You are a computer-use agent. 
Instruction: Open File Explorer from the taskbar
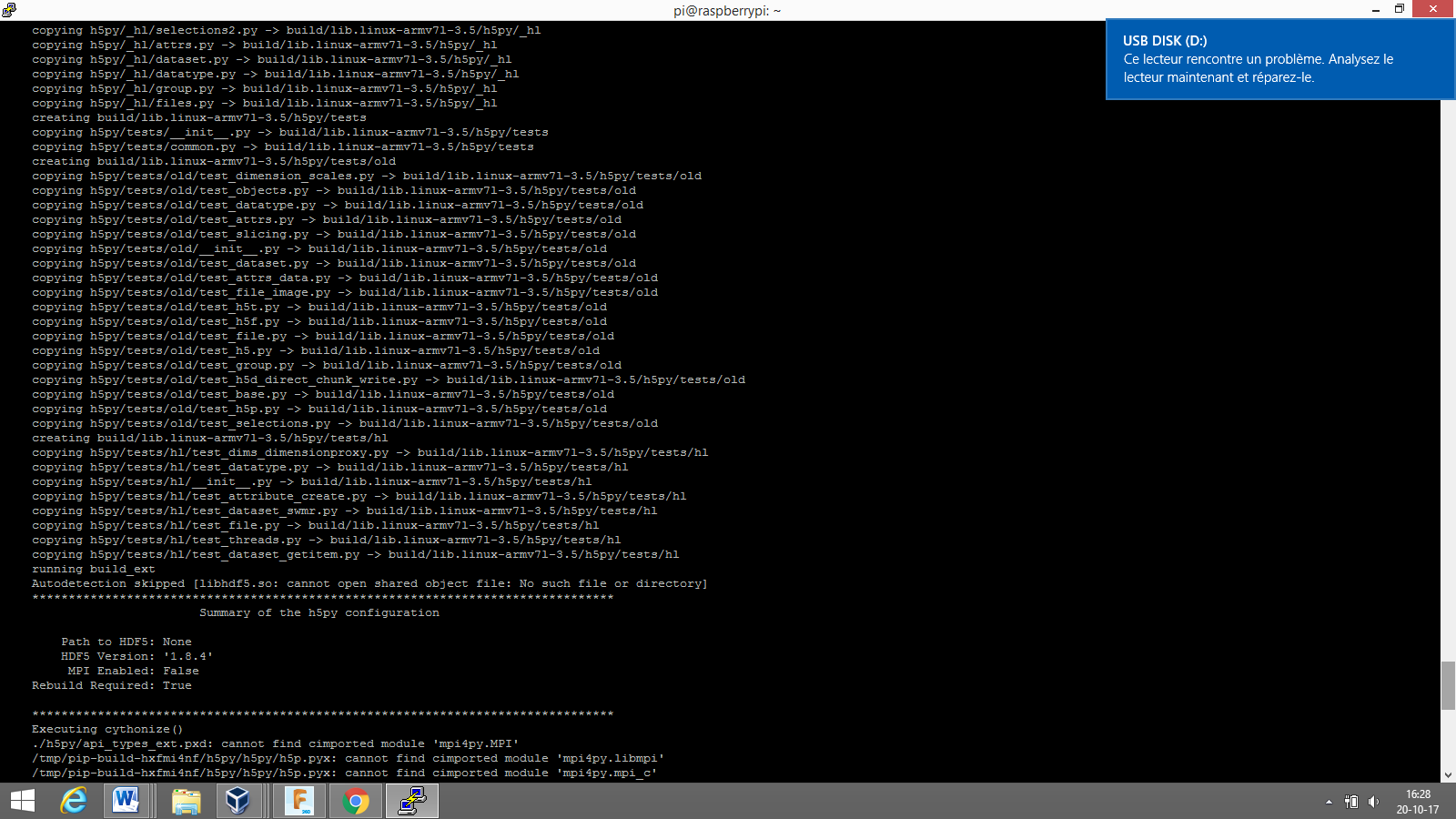[x=186, y=801]
